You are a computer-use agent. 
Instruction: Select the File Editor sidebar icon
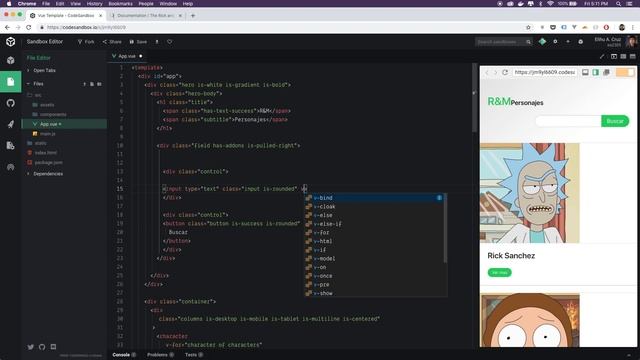tap(11, 82)
